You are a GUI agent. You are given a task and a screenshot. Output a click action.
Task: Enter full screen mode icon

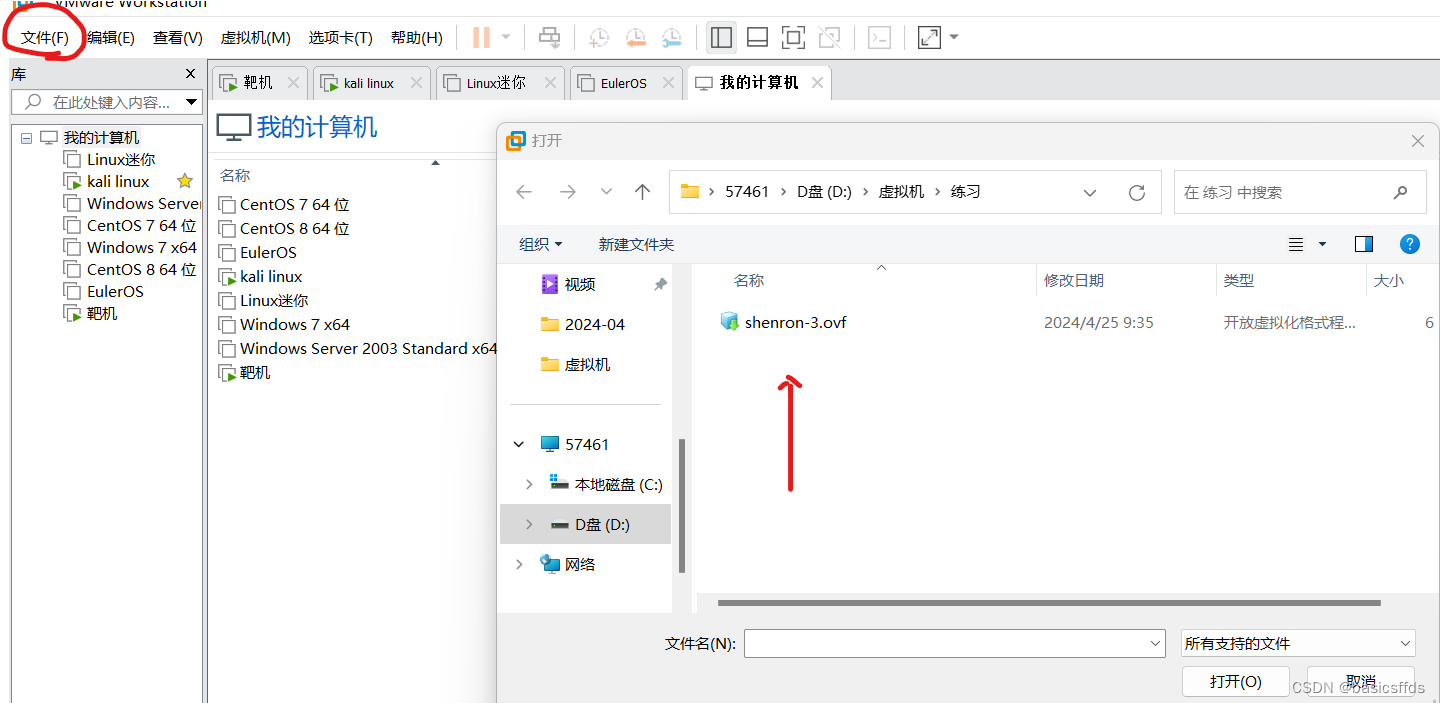pyautogui.click(x=793, y=38)
